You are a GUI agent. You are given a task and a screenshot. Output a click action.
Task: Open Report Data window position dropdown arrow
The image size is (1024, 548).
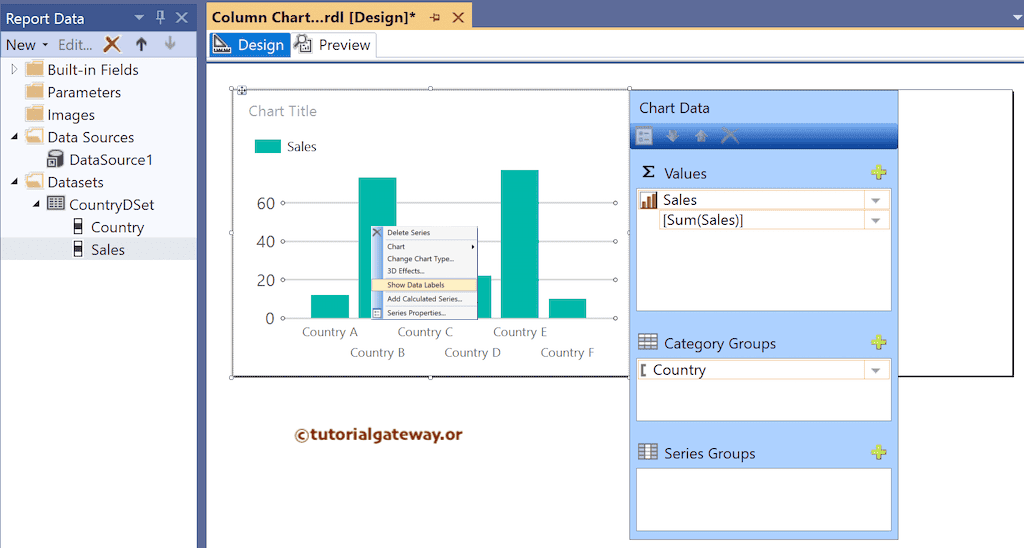pyautogui.click(x=138, y=18)
